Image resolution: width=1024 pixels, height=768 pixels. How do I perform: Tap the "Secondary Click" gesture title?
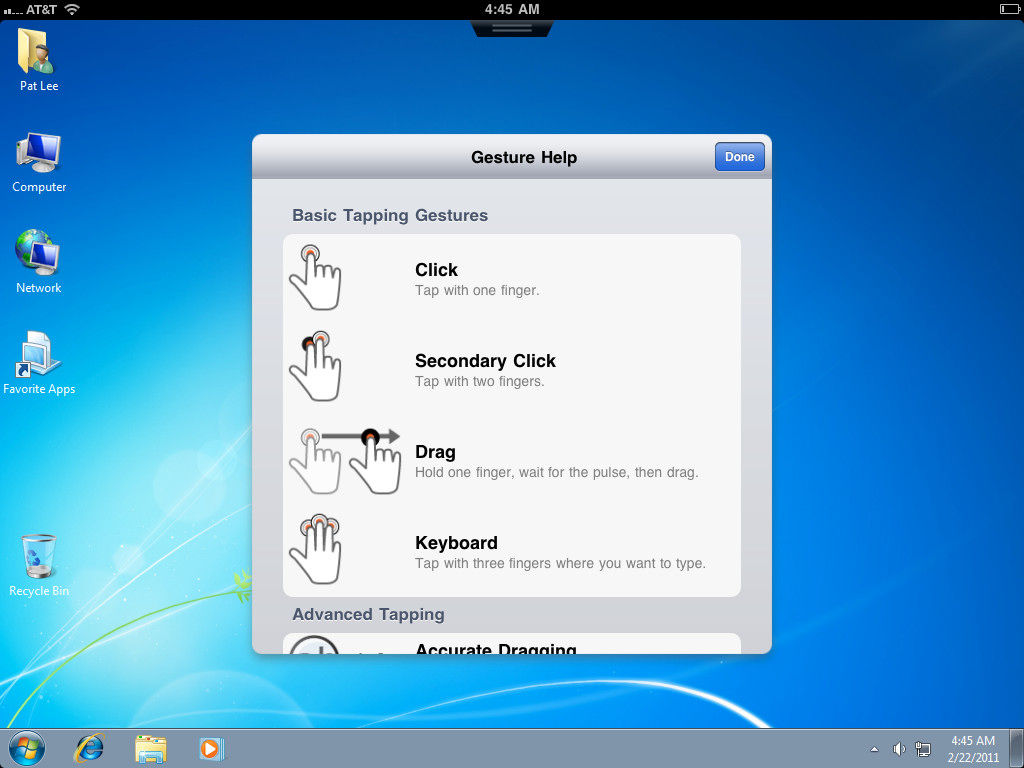[x=485, y=360]
